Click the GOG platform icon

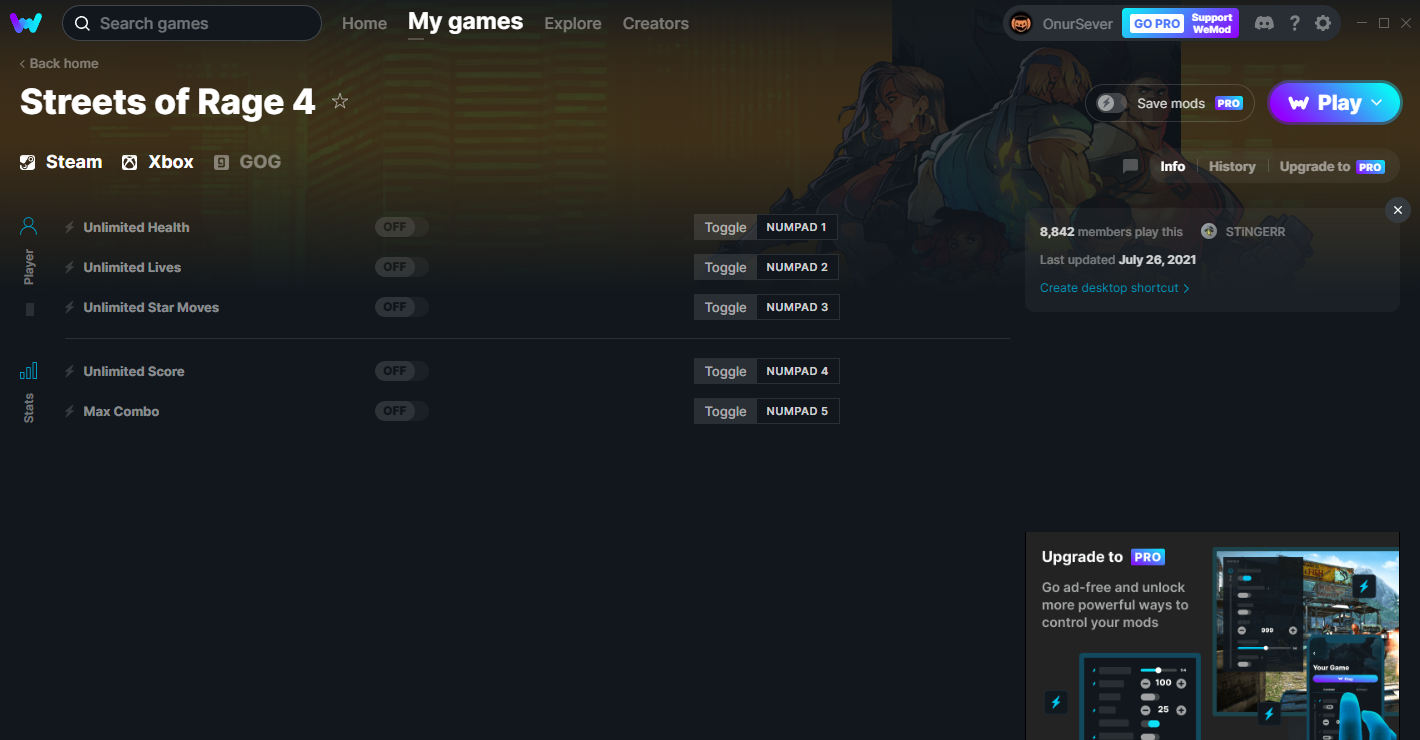(x=222, y=162)
